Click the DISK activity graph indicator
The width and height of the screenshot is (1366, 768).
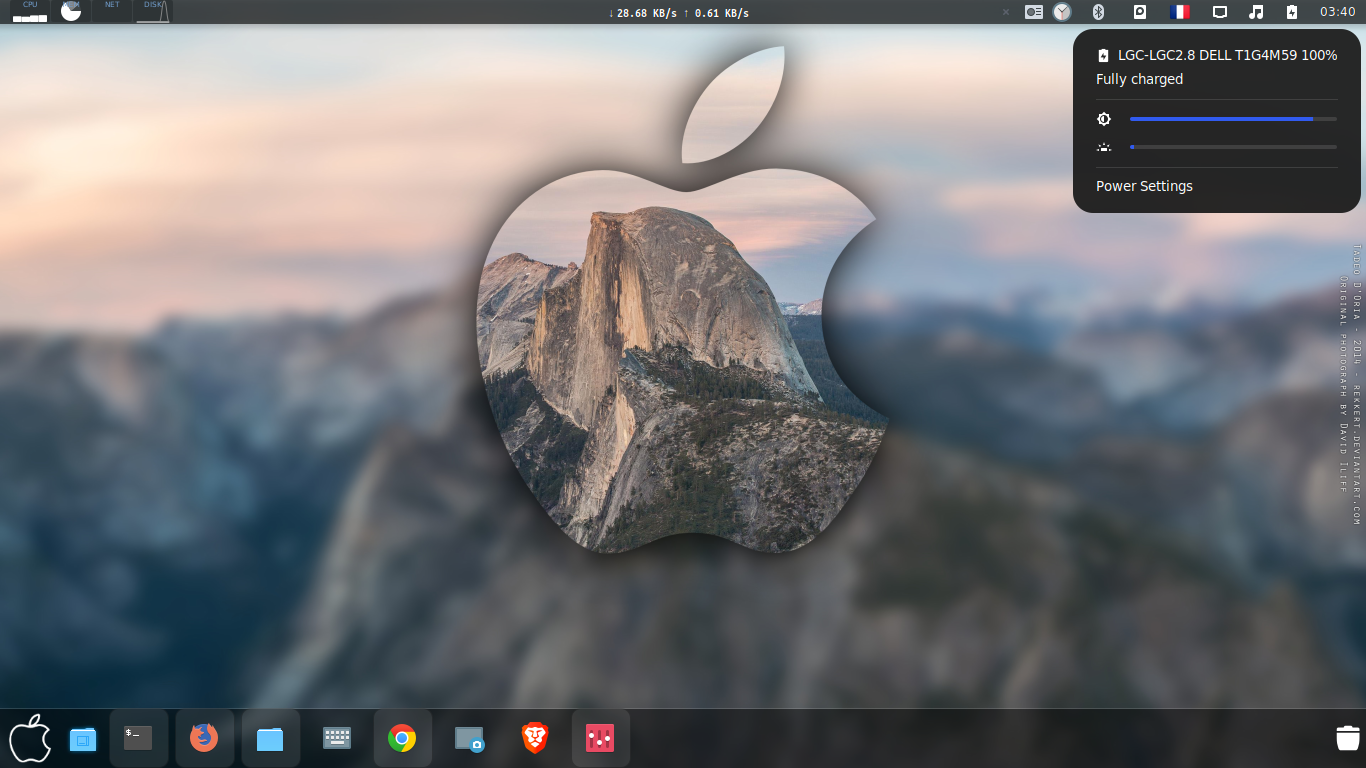coord(153,11)
